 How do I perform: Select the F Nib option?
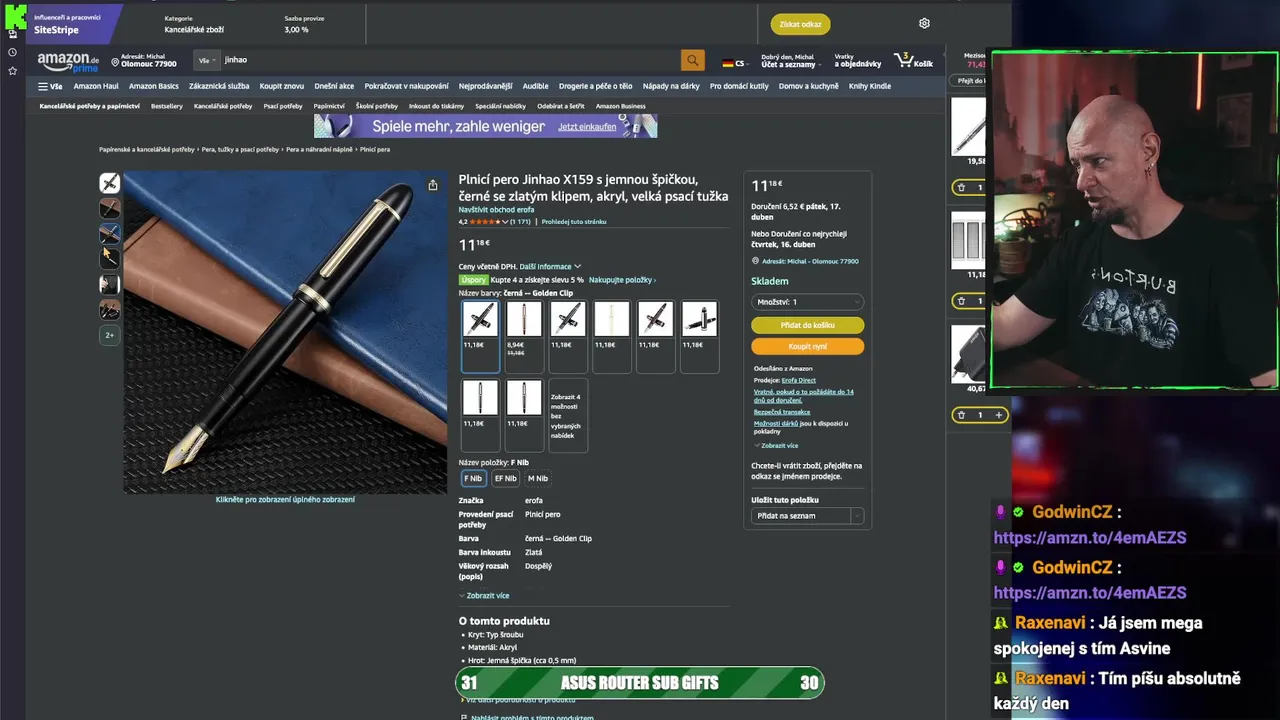point(473,478)
